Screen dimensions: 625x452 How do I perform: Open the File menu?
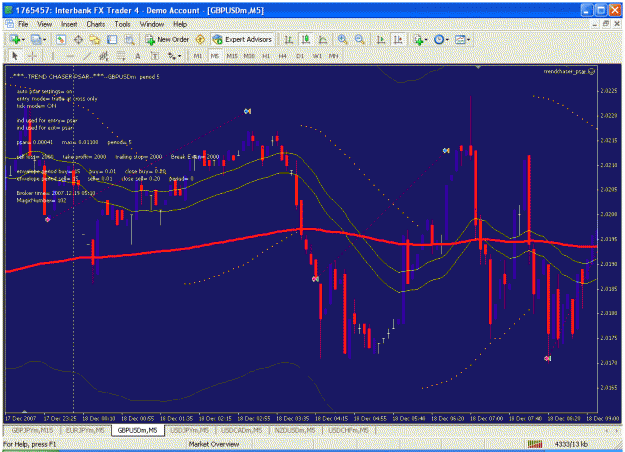click(x=23, y=24)
